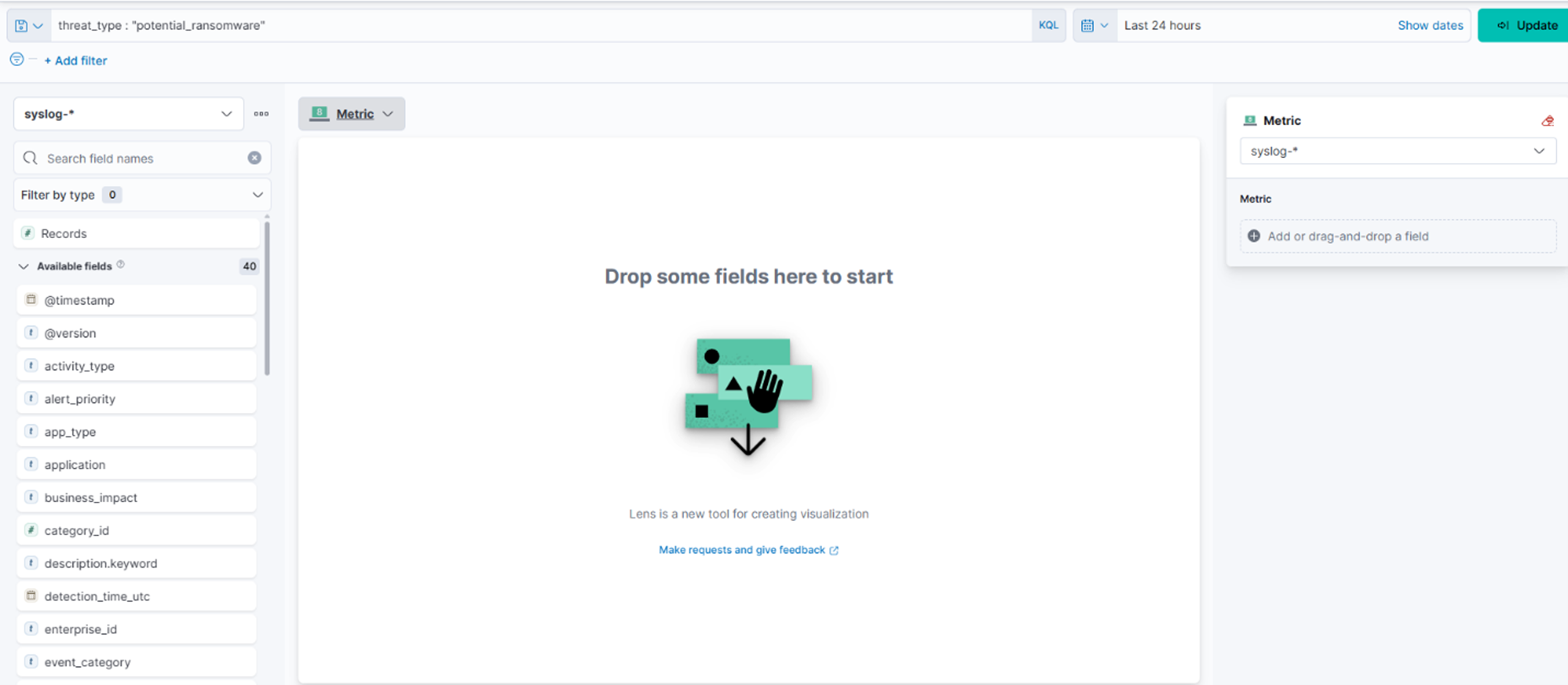Click the KQL language switcher
The image size is (1568, 685).
[x=1048, y=26]
